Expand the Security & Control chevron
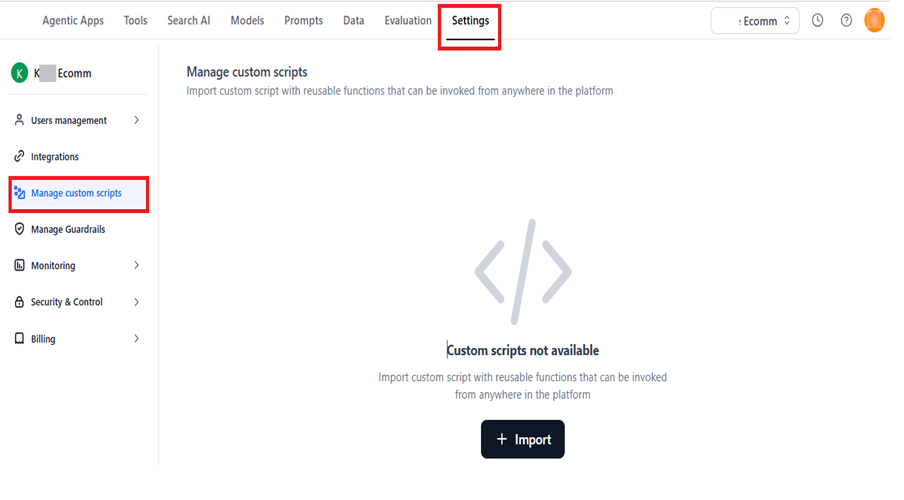 [136, 302]
